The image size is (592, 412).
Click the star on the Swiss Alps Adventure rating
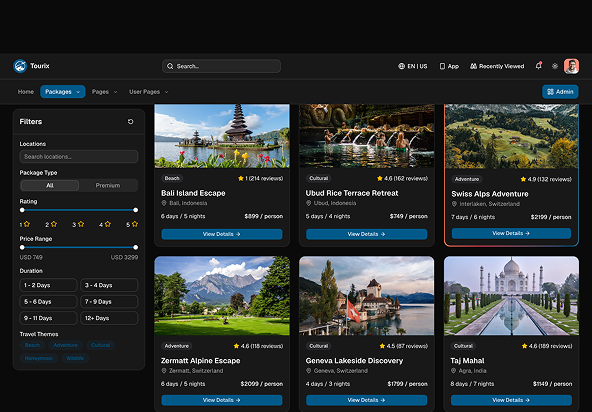[x=523, y=179]
